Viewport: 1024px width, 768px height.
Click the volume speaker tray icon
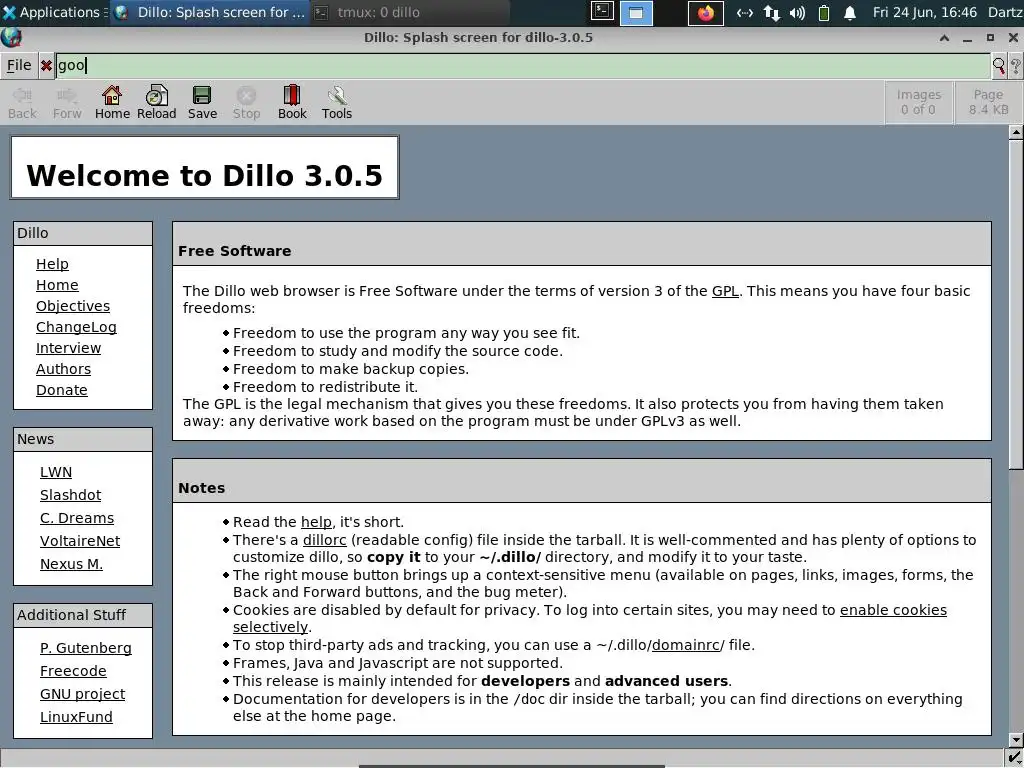click(797, 13)
